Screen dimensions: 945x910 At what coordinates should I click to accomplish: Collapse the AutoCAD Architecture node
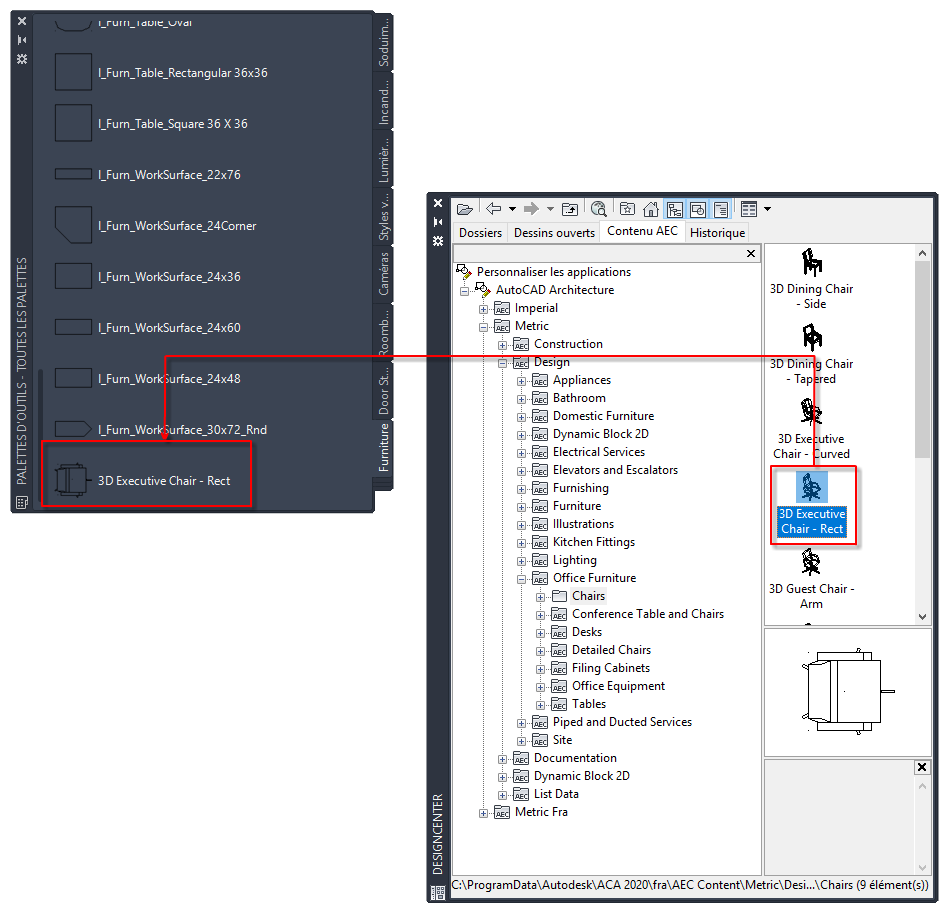(464, 291)
